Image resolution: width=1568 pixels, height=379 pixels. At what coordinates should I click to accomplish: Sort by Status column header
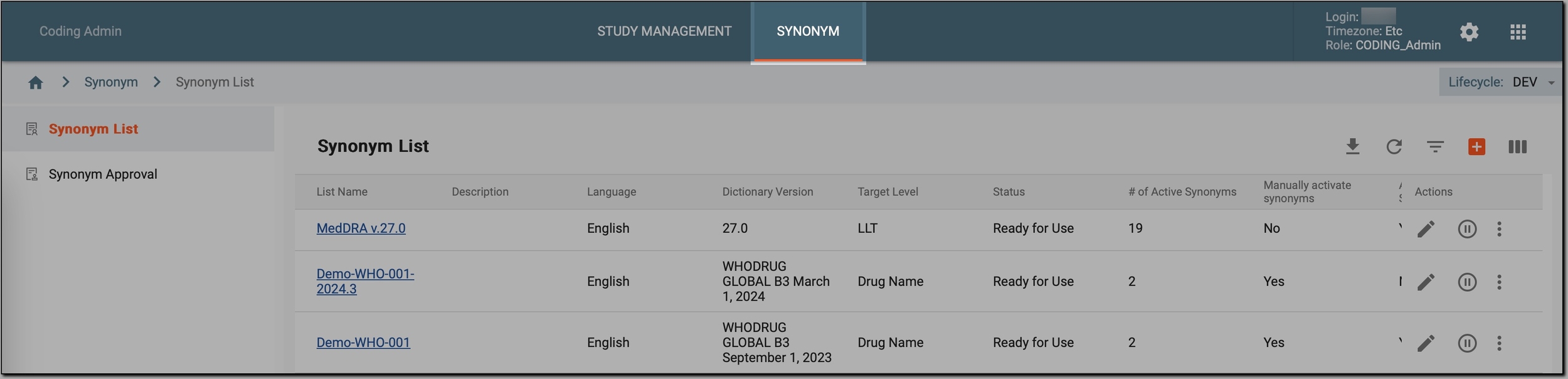click(1009, 192)
